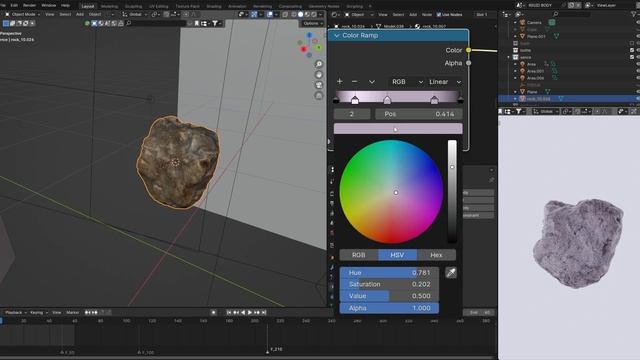Toggle the lowest collection checkbox in outliner

[x=632, y=57]
